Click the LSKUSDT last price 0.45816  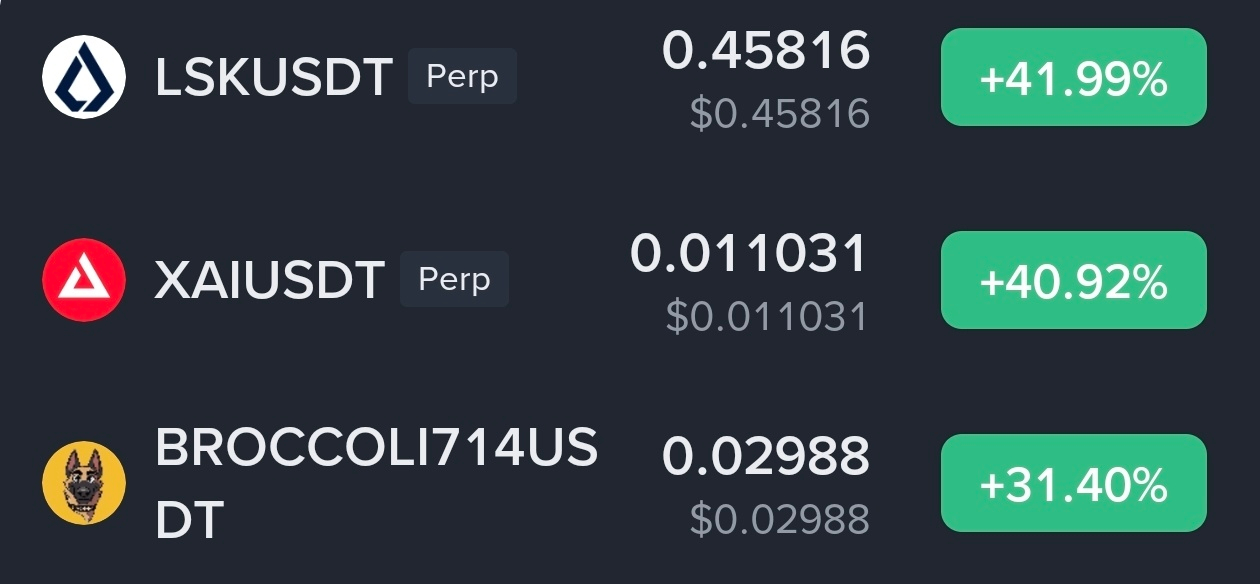766,51
